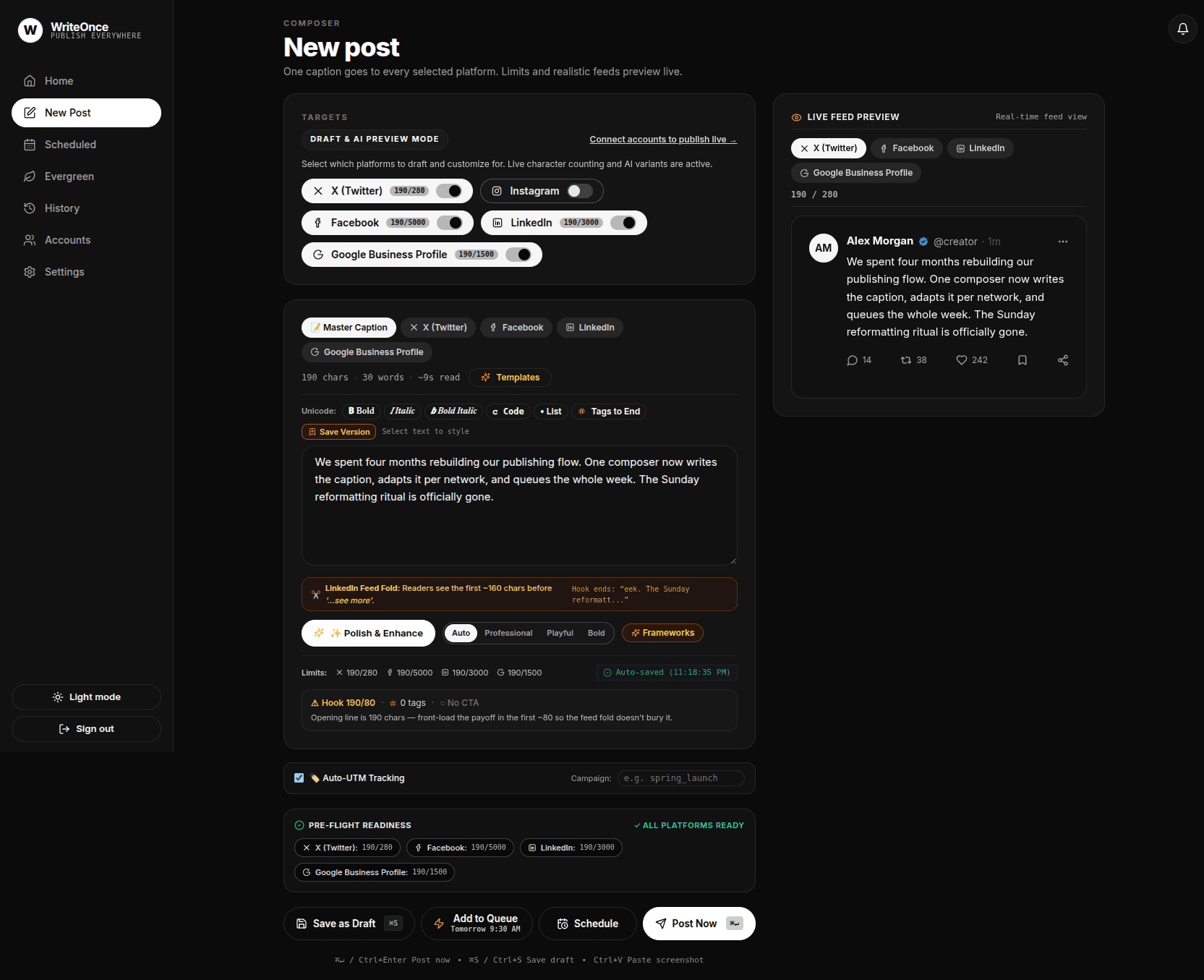Image resolution: width=1204 pixels, height=980 pixels.
Task: Open Accounts in sidebar
Action: coord(86,240)
